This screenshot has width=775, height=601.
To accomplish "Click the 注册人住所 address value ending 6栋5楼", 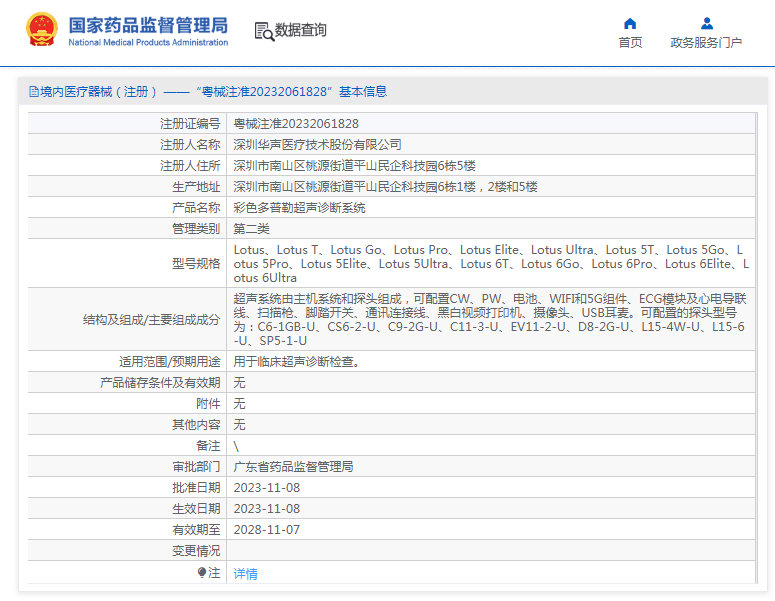I will click(x=354, y=166).
